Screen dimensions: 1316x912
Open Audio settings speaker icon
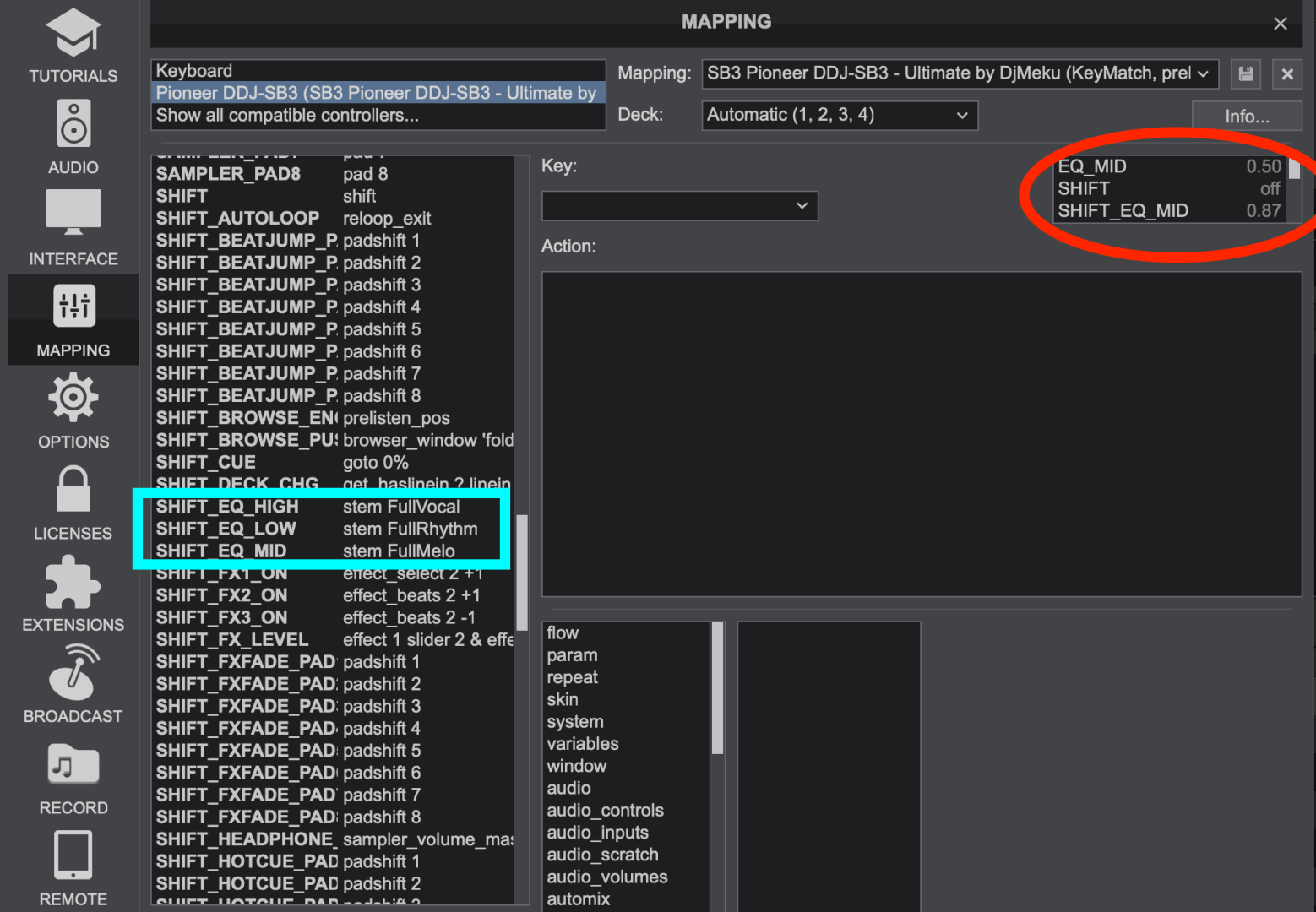coord(73,124)
